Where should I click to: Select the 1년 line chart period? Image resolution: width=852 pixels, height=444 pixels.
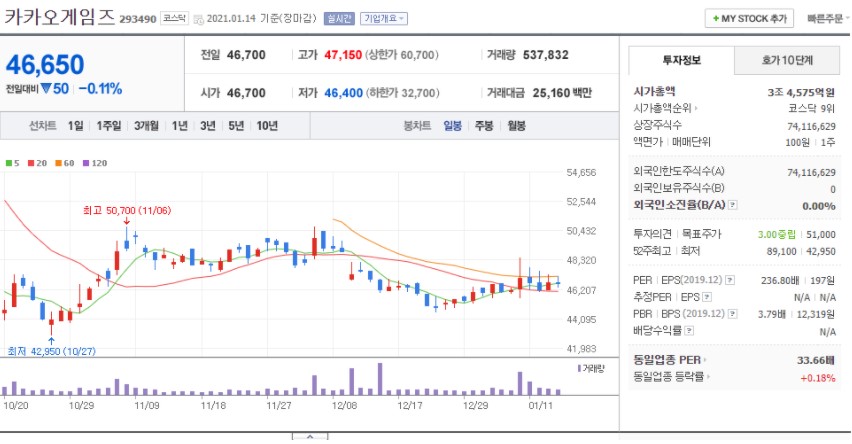click(x=179, y=126)
